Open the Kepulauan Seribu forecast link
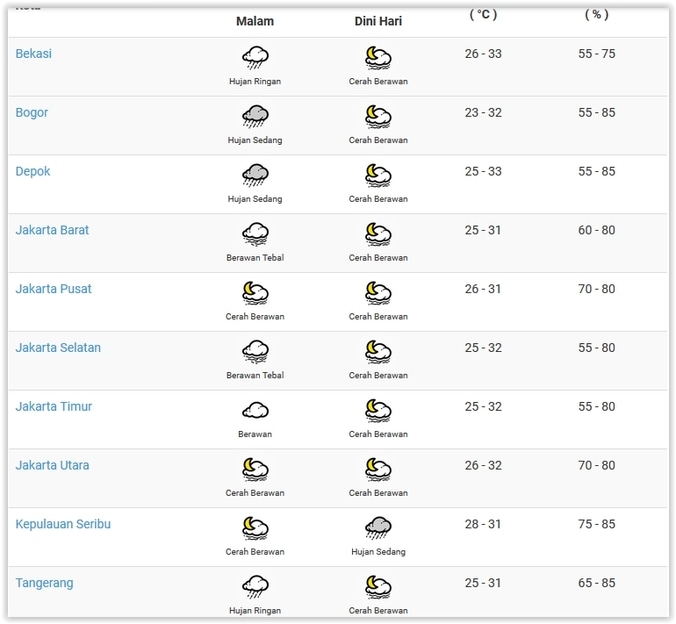Viewport: 676px width, 624px height. (x=63, y=524)
